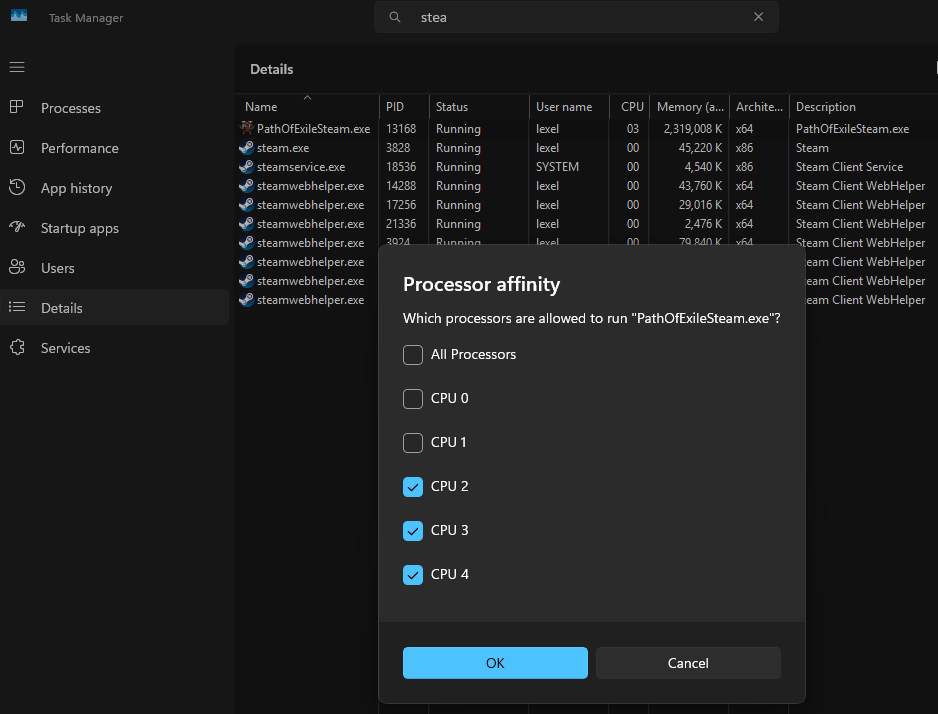Screen dimensions: 938x714
Task: Click memory value 29,016 K
Action: click(700, 205)
